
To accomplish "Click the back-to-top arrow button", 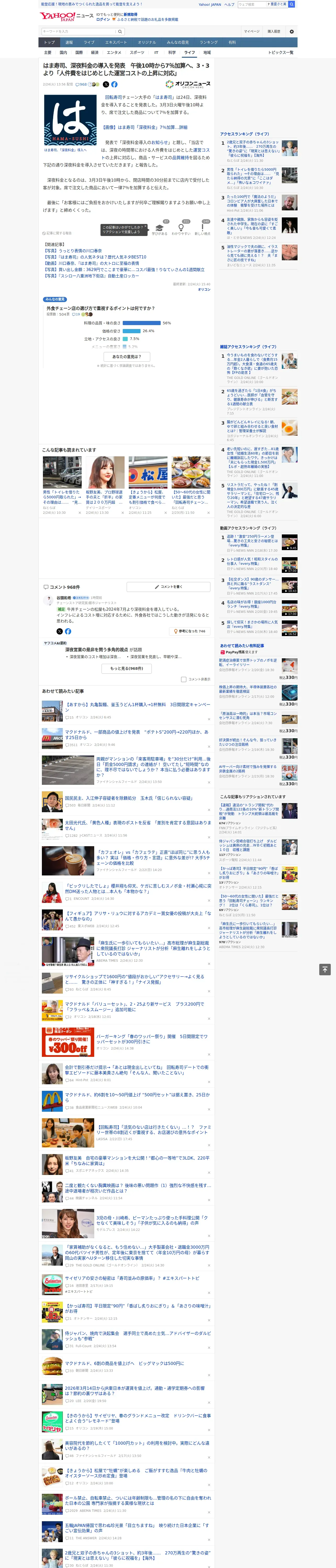I will pos(325,969).
